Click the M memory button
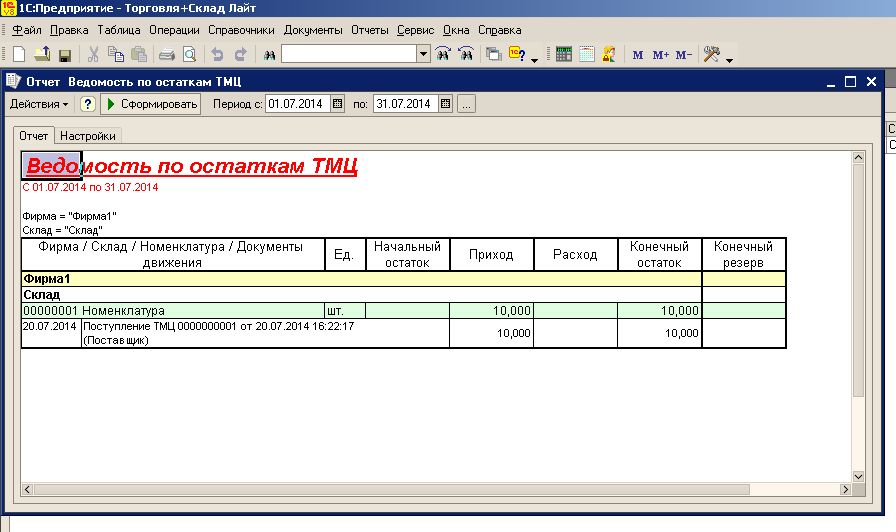 (638, 55)
